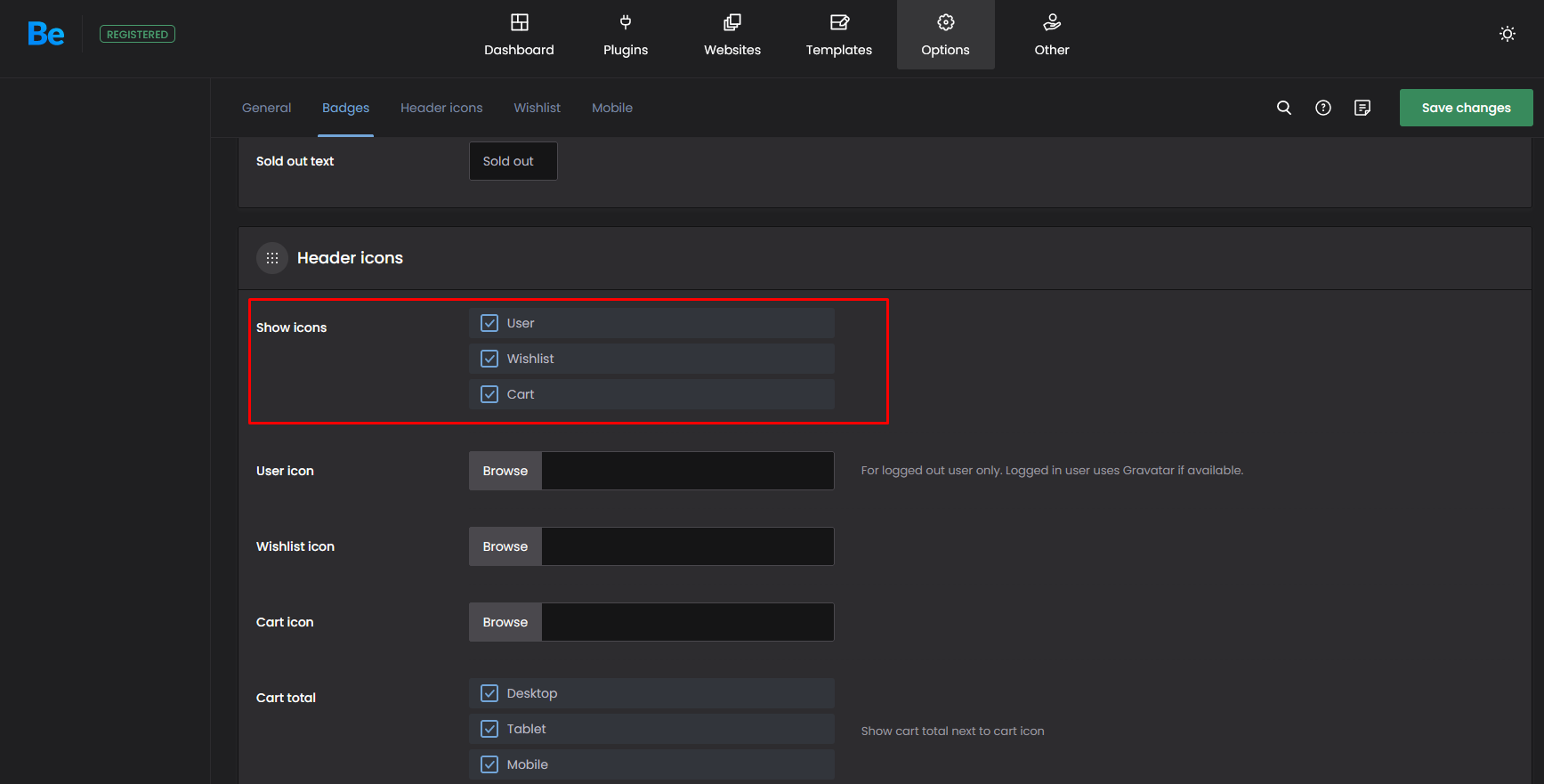Switch to the Header icons tab
Image resolution: width=1544 pixels, height=784 pixels.
[x=441, y=108]
